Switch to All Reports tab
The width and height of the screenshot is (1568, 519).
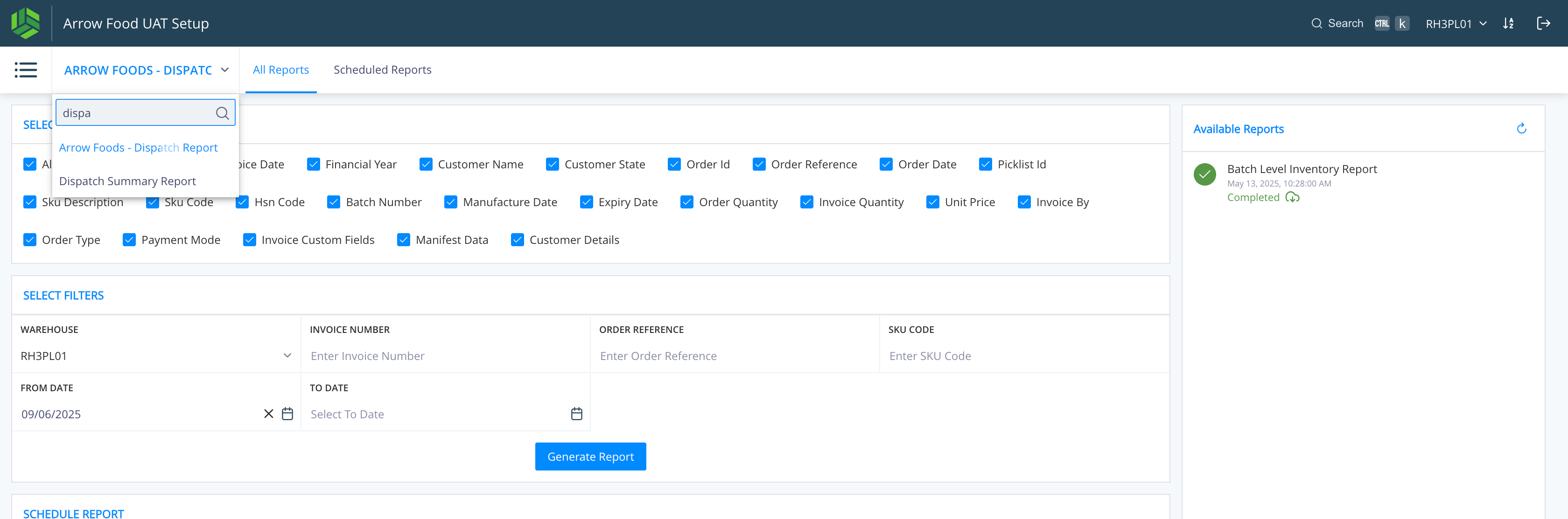(x=280, y=70)
